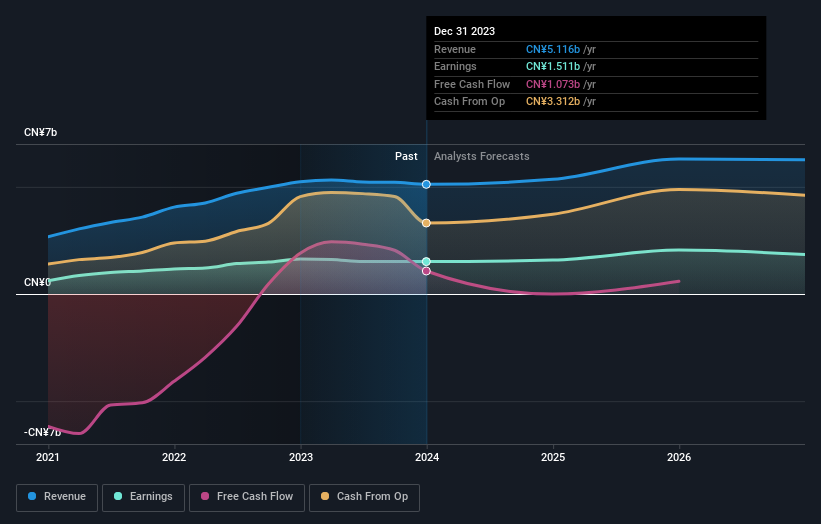Screen dimensions: 821x524
Task: Click the Revenue row label in tooltip
Action: [454, 49]
